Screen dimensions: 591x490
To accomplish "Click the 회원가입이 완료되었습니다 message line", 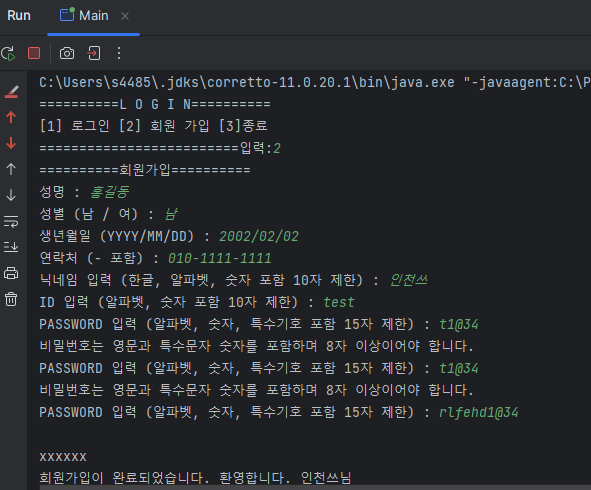I will click(195, 478).
